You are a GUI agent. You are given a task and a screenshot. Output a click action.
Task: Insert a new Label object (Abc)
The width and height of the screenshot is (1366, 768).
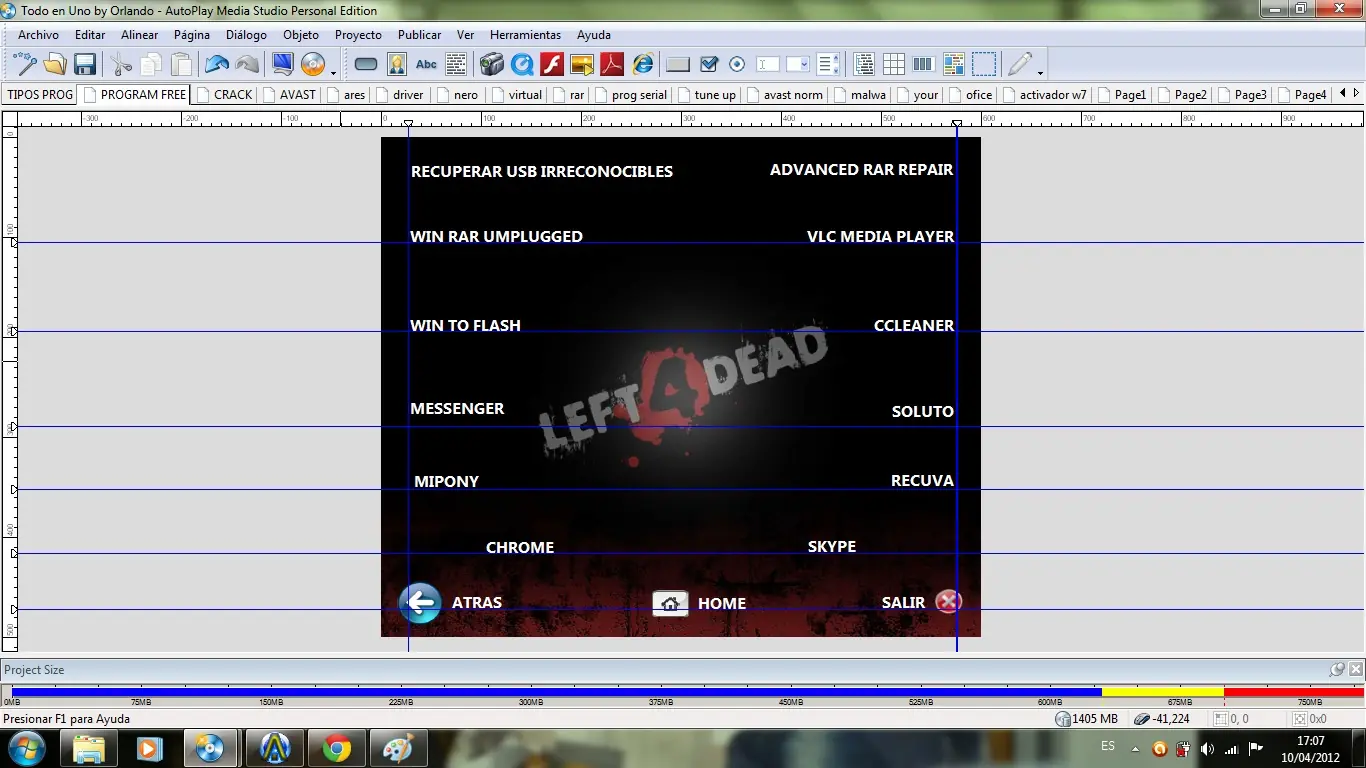tap(427, 65)
